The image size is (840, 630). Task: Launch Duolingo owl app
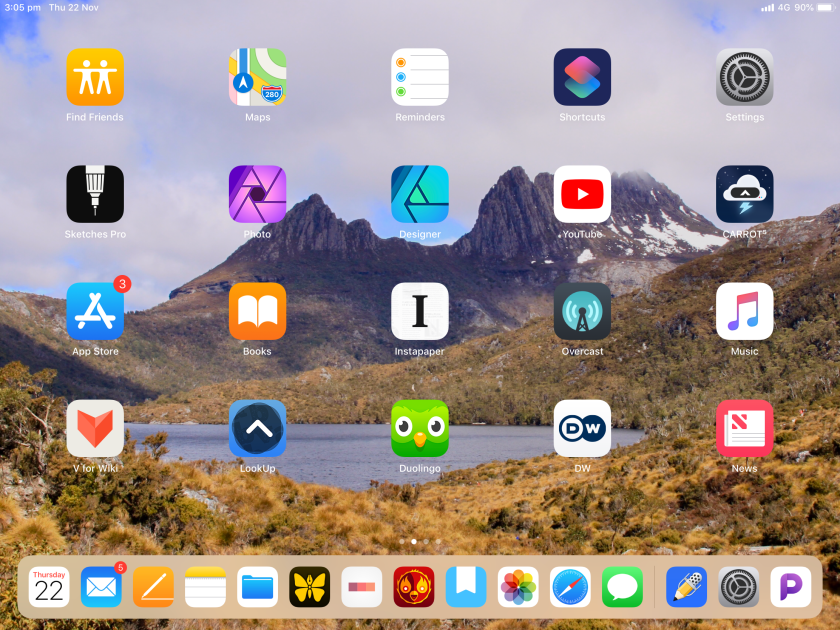420,429
